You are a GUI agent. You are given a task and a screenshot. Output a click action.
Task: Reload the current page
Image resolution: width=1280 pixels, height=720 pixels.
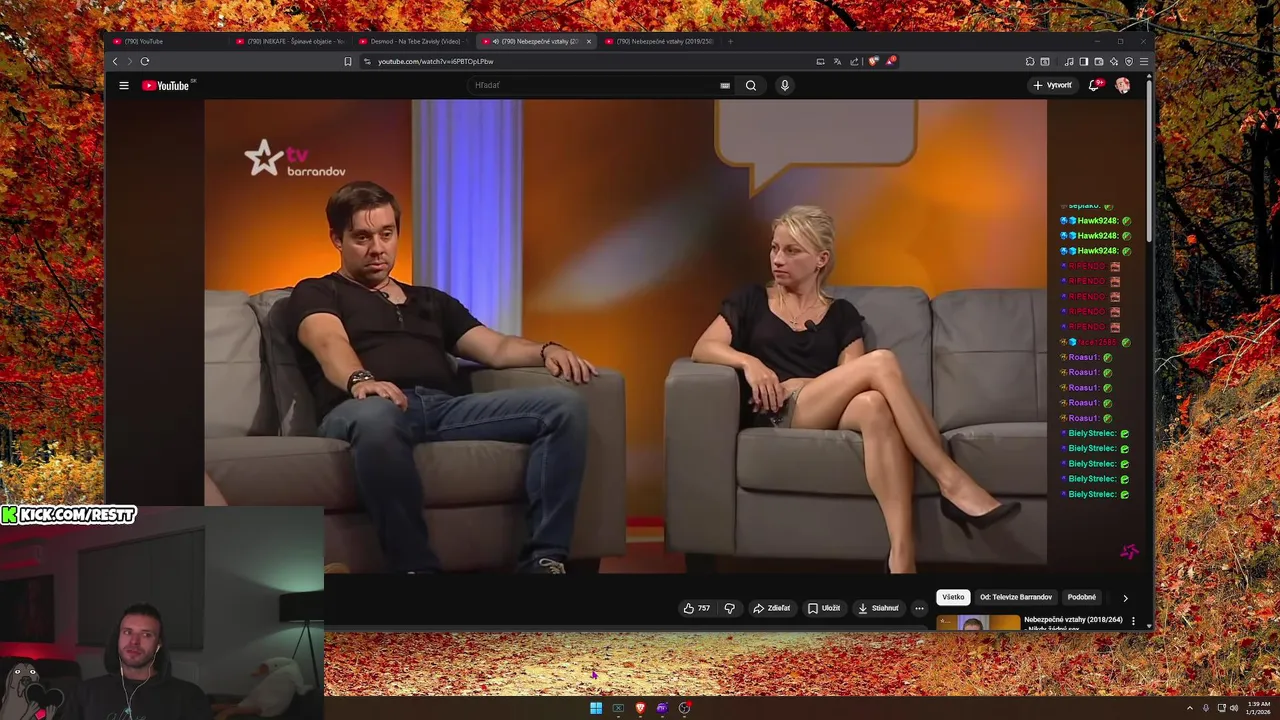tap(145, 61)
